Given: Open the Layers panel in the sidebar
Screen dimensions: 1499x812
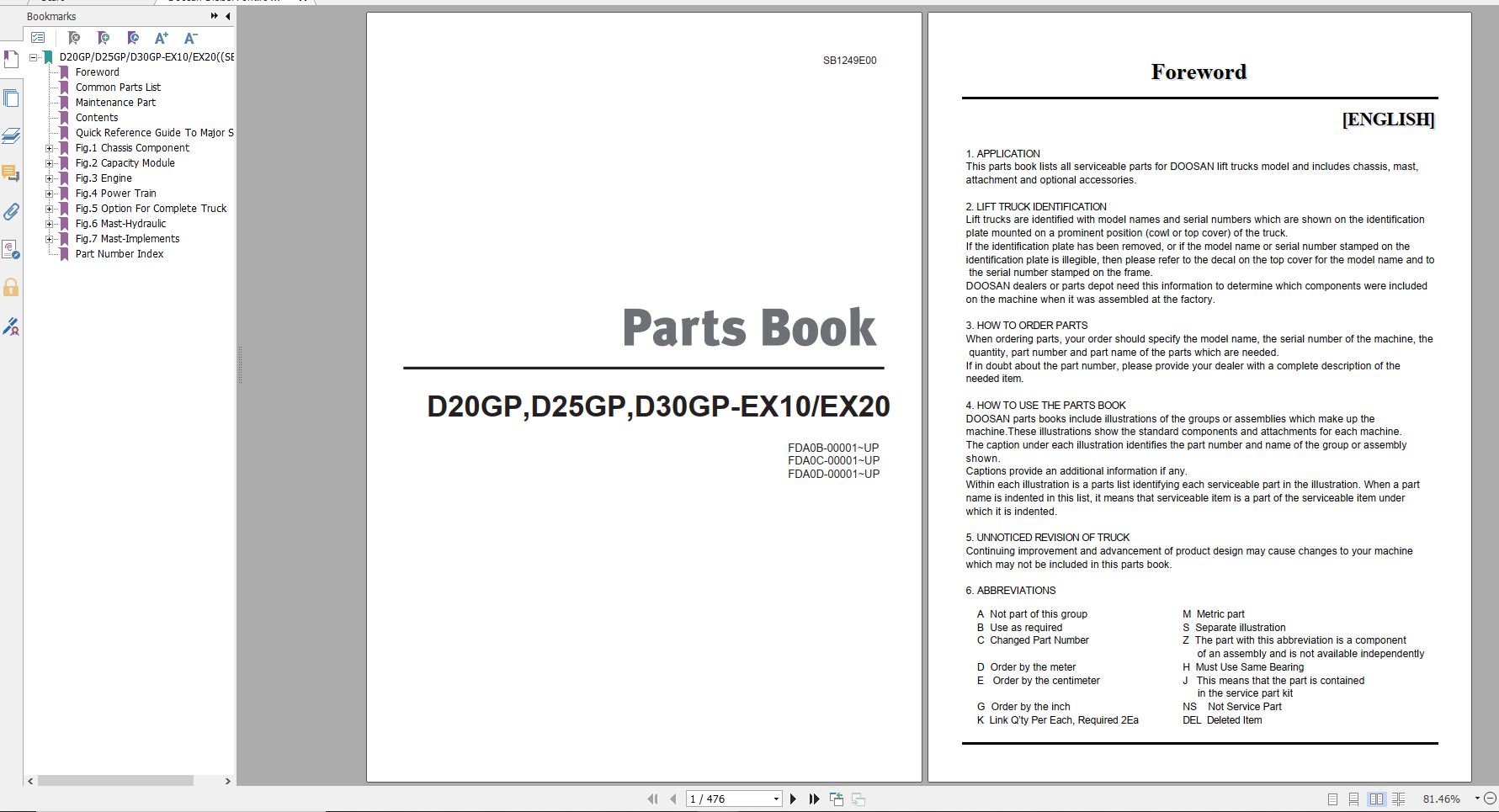Looking at the screenshot, I should pyautogui.click(x=11, y=136).
